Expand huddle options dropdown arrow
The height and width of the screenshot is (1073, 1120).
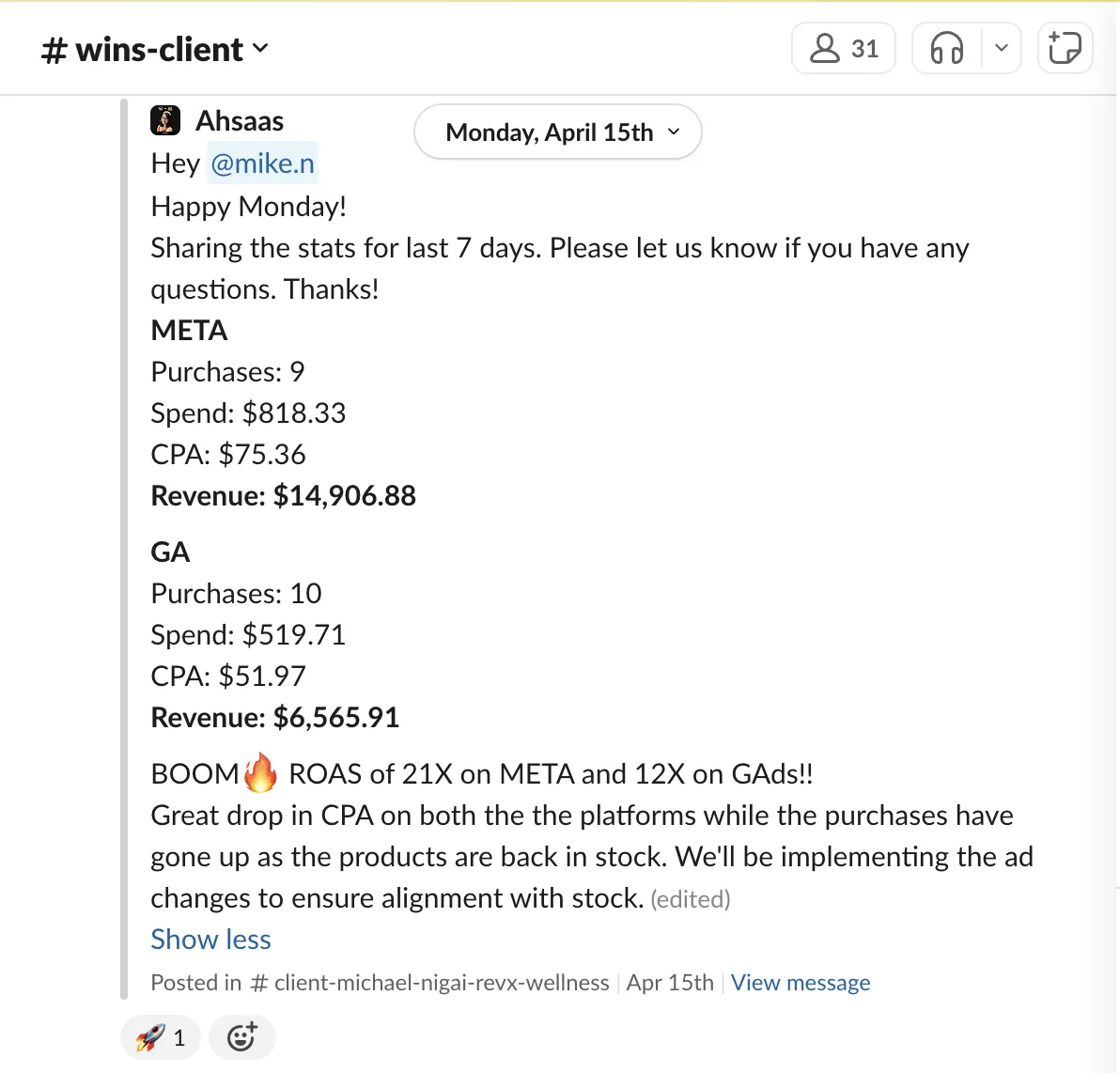pos(1002,49)
